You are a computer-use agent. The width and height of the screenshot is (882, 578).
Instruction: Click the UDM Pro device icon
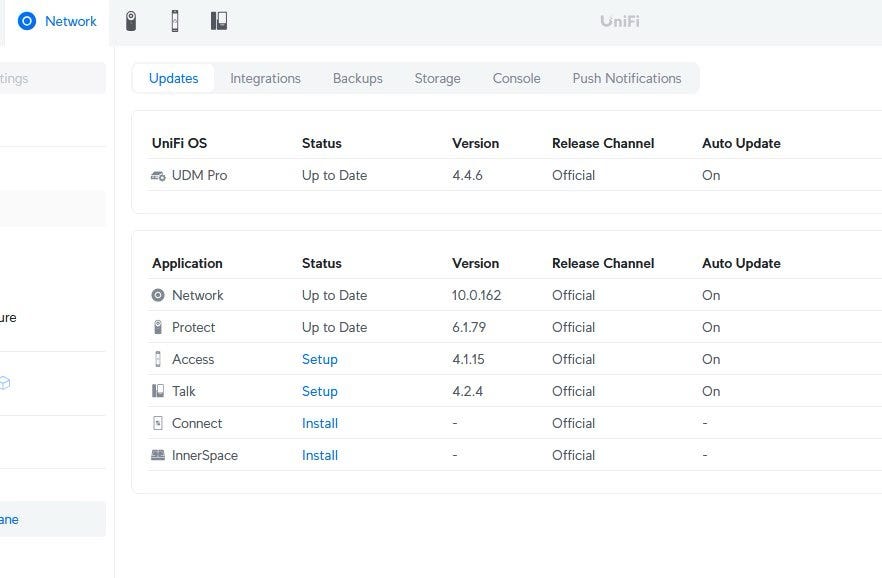[x=158, y=176]
